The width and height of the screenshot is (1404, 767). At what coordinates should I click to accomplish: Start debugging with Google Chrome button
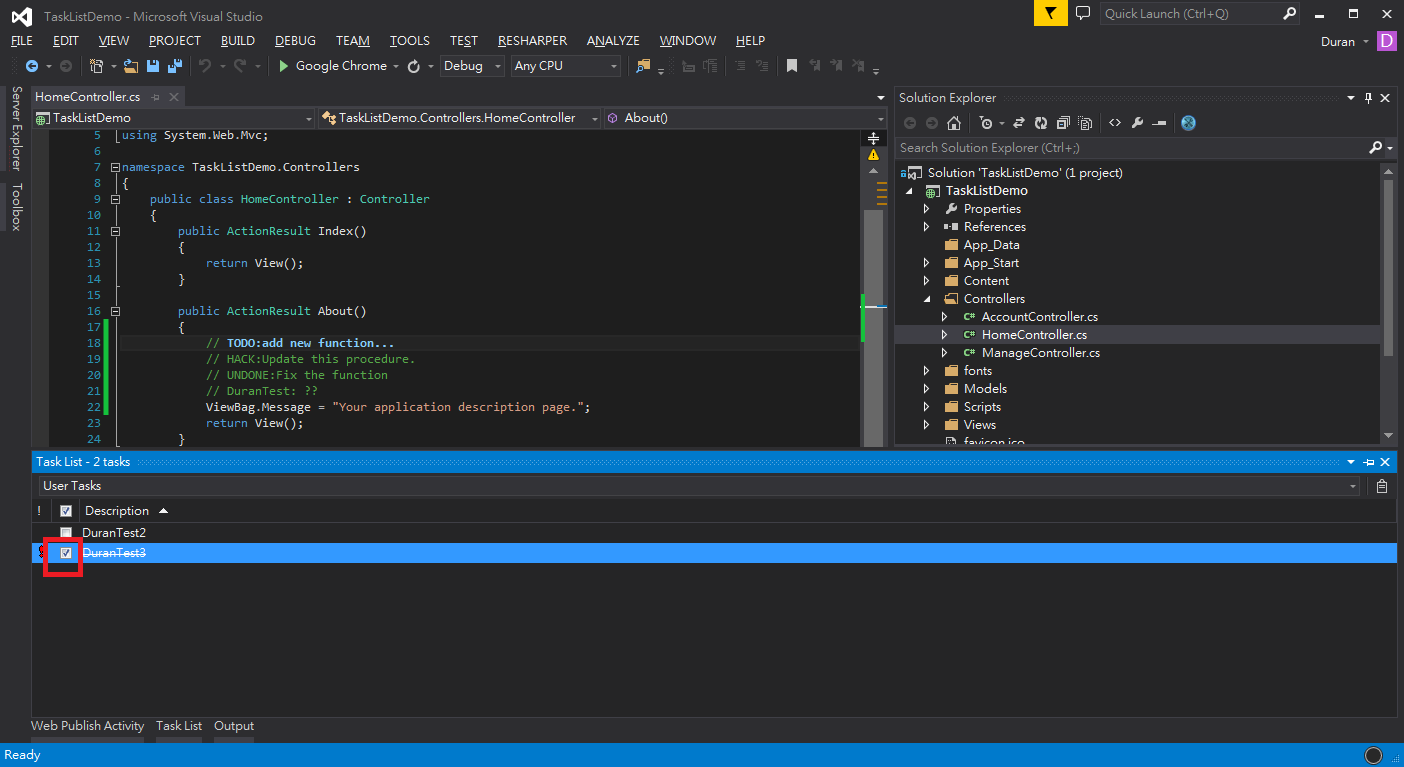[x=332, y=66]
